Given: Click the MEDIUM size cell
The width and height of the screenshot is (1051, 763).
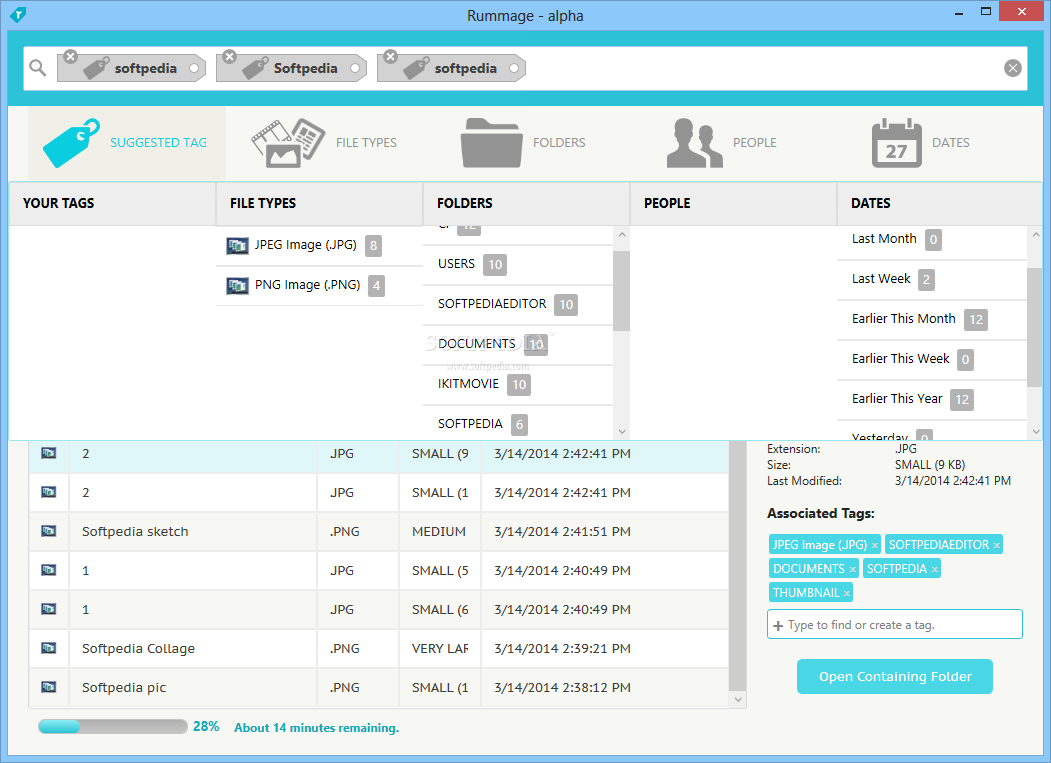Looking at the screenshot, I should tap(439, 532).
